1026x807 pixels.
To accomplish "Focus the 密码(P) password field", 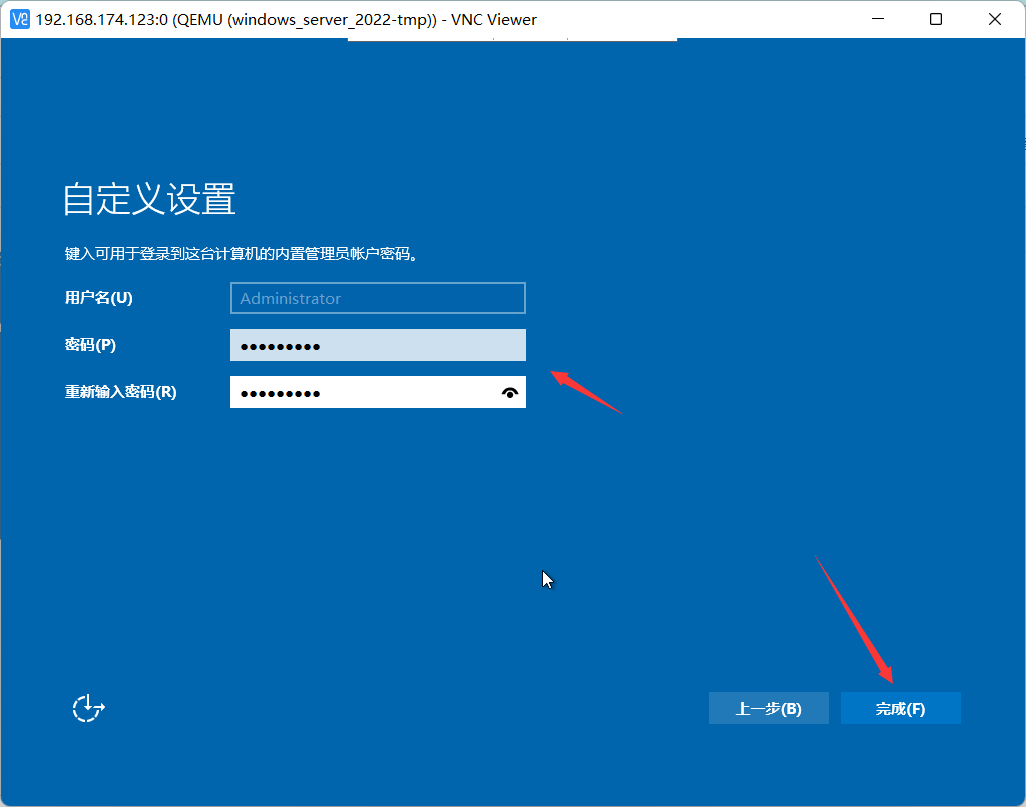I will coord(378,345).
